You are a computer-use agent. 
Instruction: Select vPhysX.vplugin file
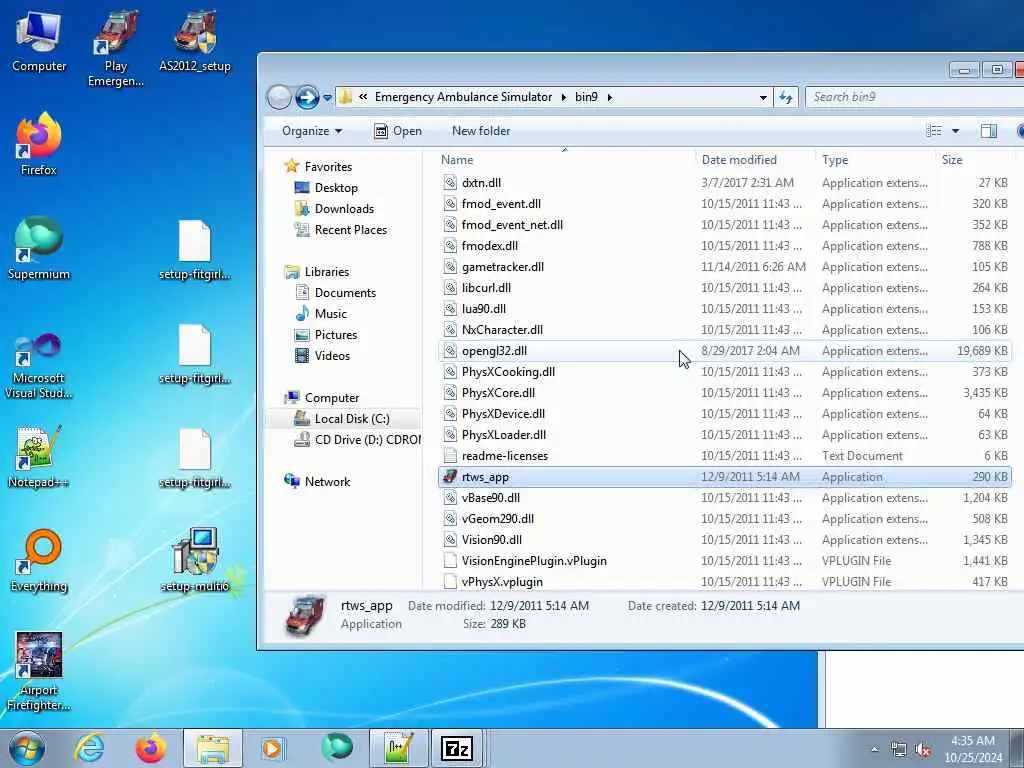[x=725, y=581]
